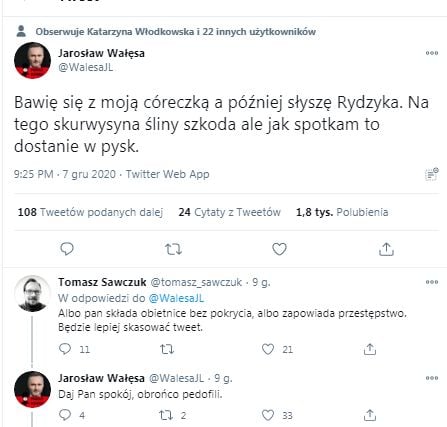Like the 'Daj Pan spokój' reply
Viewport: 447px width, 427px height.
268,415
